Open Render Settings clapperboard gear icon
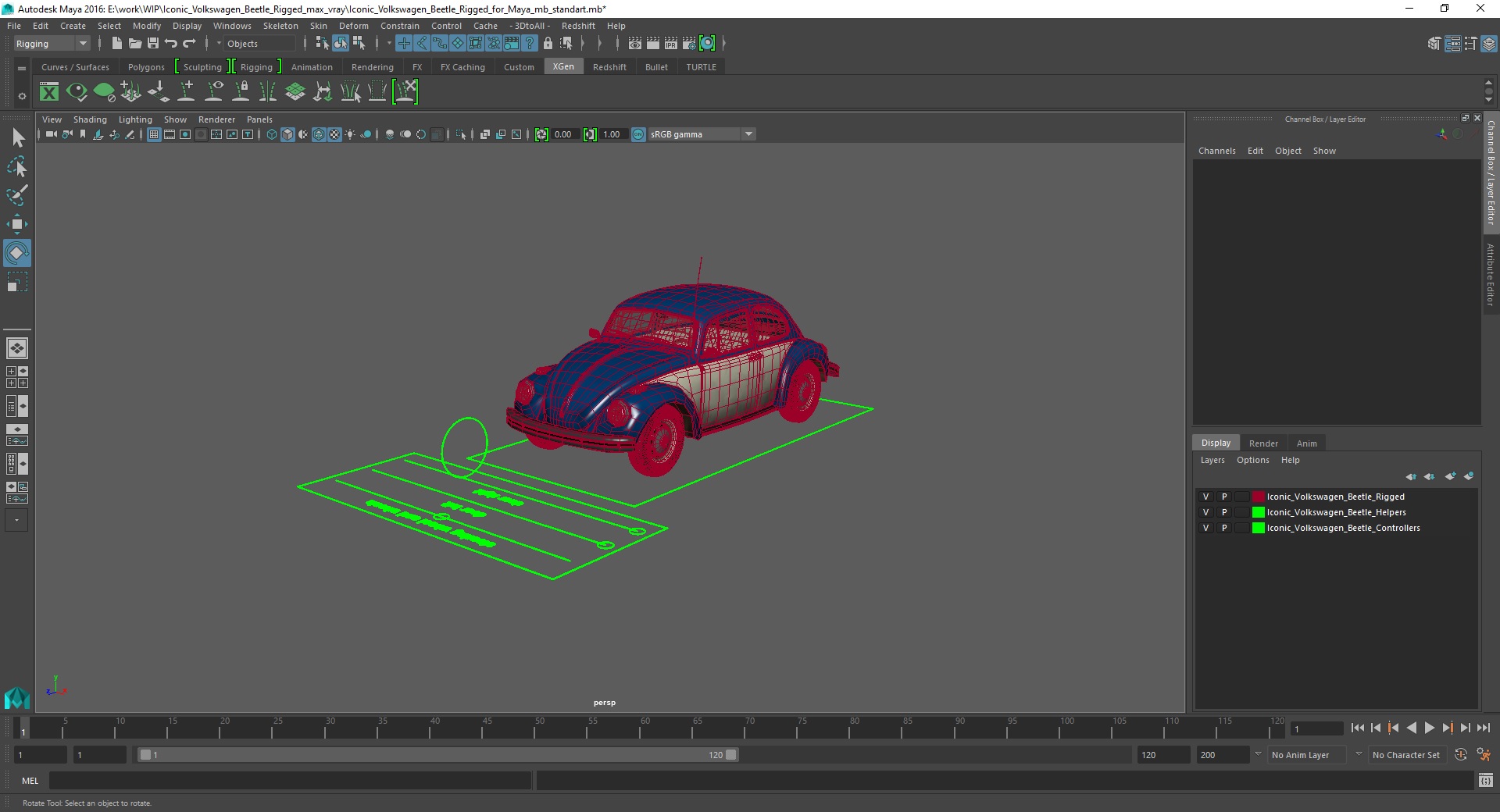 pos(689,44)
